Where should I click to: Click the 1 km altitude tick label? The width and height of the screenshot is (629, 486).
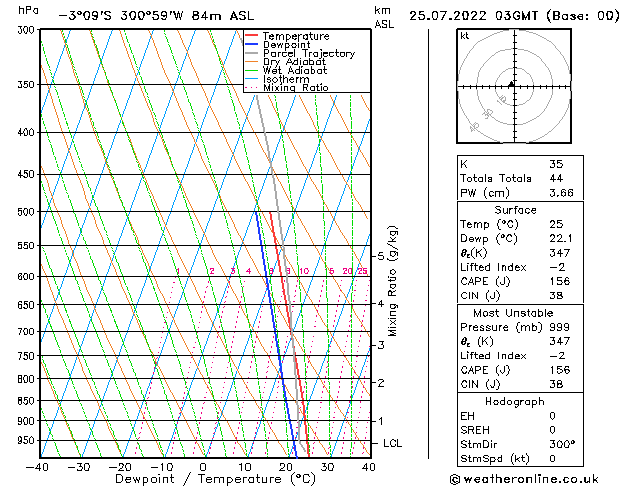(x=381, y=421)
